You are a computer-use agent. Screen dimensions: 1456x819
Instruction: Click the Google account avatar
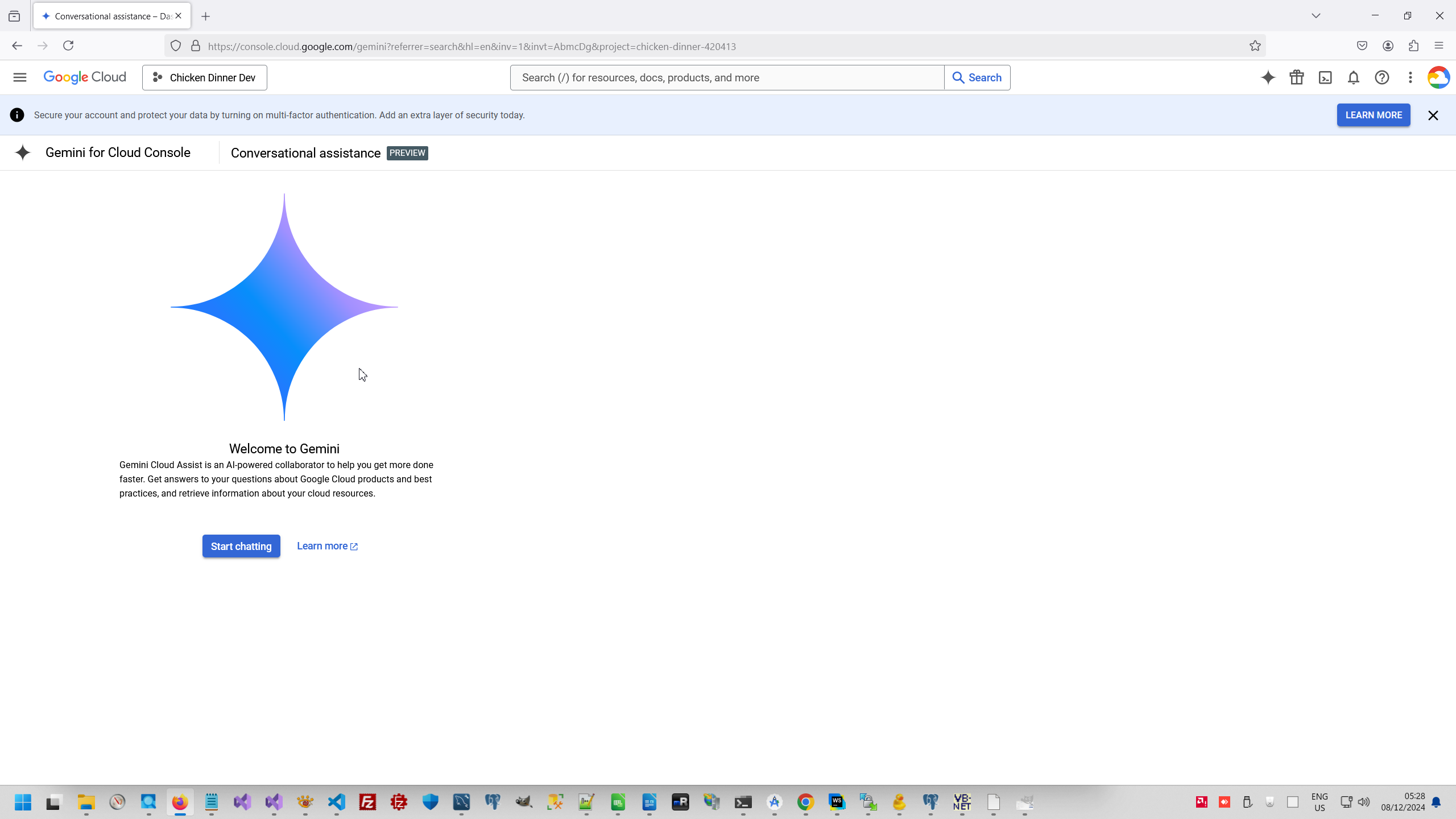[1438, 77]
